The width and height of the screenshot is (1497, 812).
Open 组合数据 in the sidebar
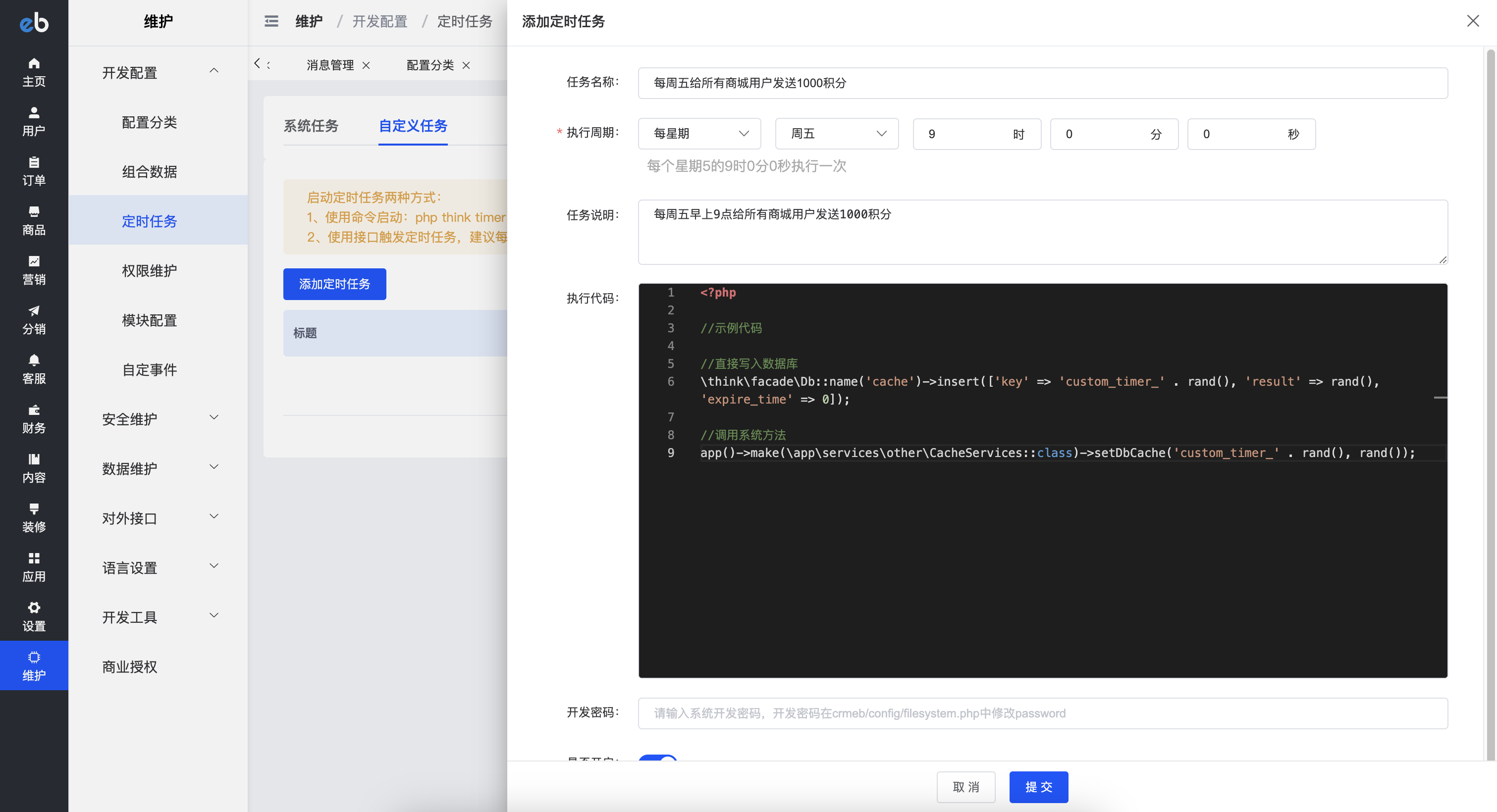point(149,171)
